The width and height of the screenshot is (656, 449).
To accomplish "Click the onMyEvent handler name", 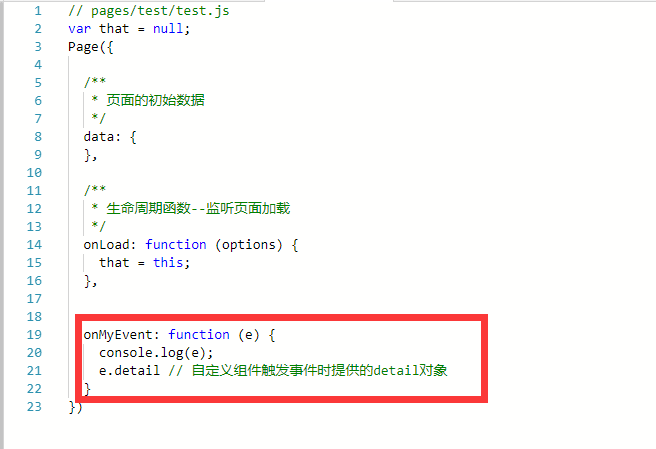I will tap(118, 335).
